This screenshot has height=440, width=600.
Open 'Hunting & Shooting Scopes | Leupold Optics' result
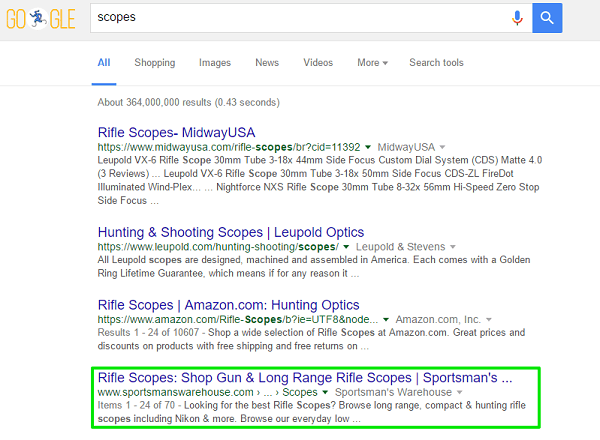[231, 232]
